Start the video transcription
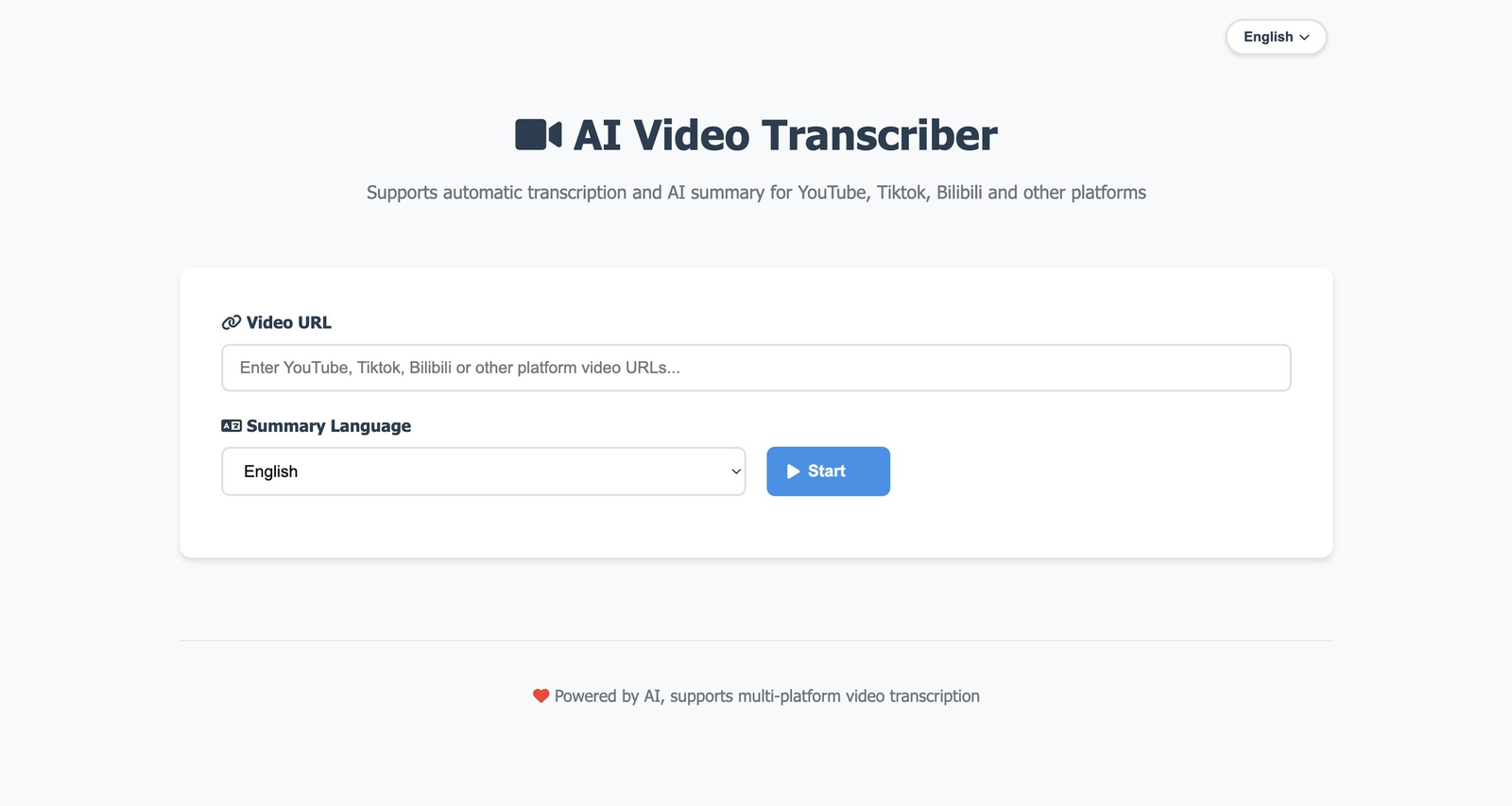1512x806 pixels. 828,472
